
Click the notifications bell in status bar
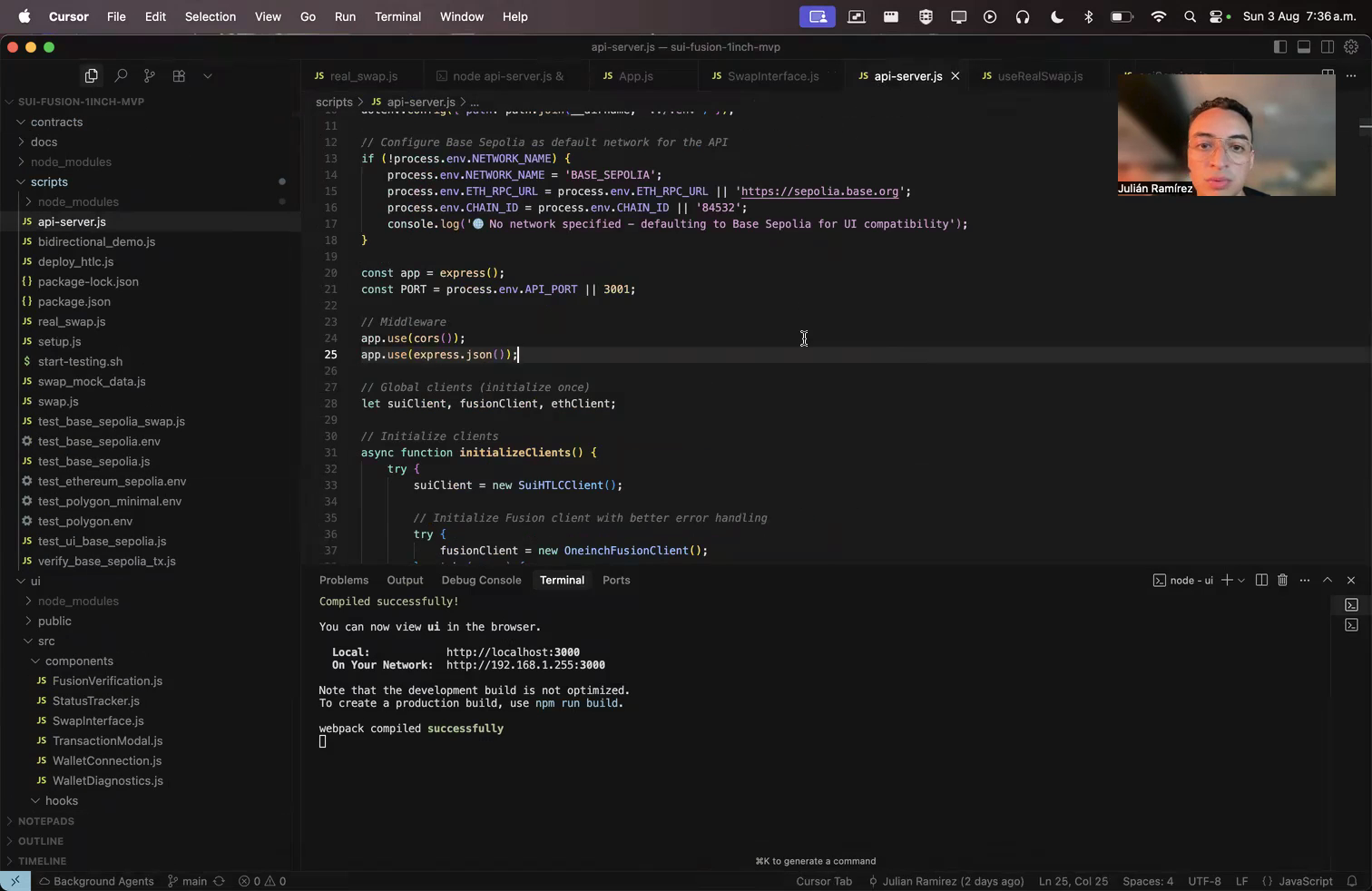(x=1352, y=881)
